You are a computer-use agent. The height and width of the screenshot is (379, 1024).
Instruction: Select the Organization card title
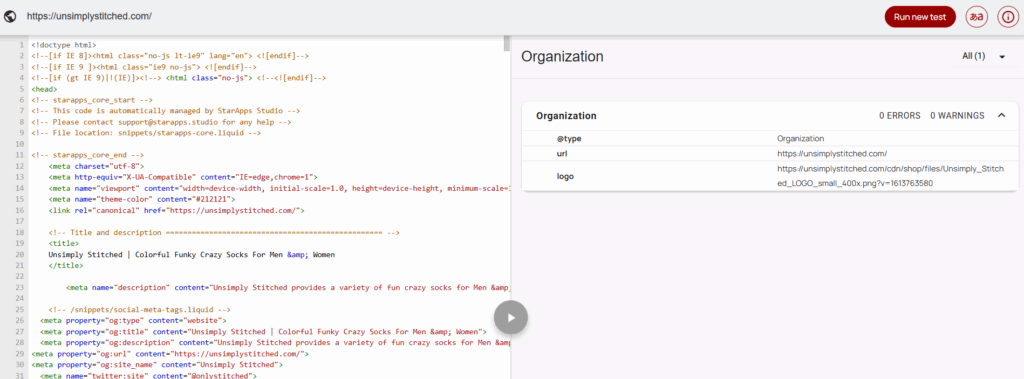coord(566,116)
